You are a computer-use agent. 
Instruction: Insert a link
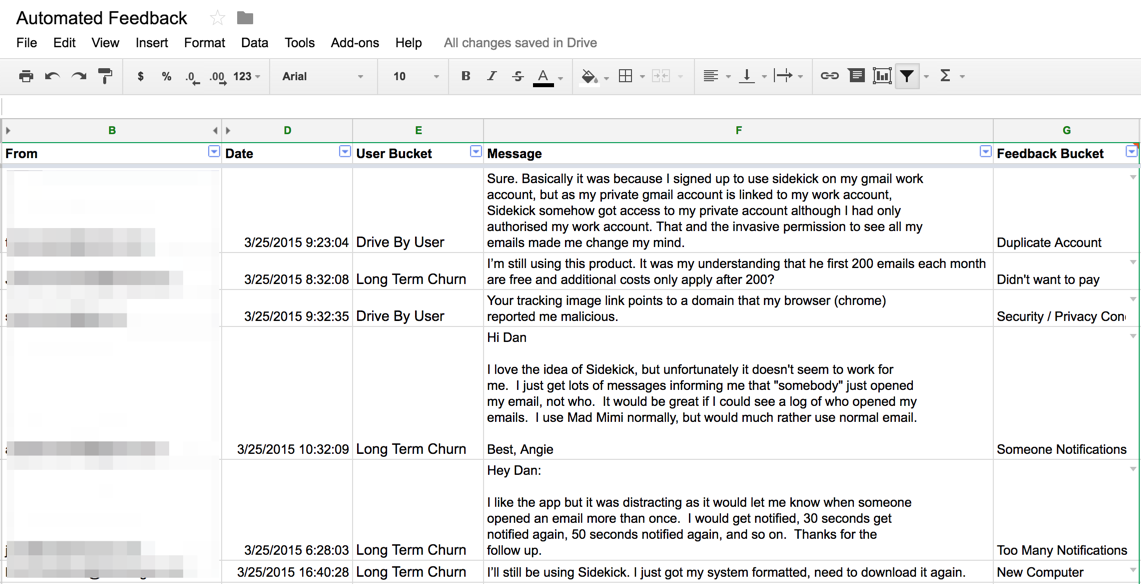pyautogui.click(x=830, y=76)
